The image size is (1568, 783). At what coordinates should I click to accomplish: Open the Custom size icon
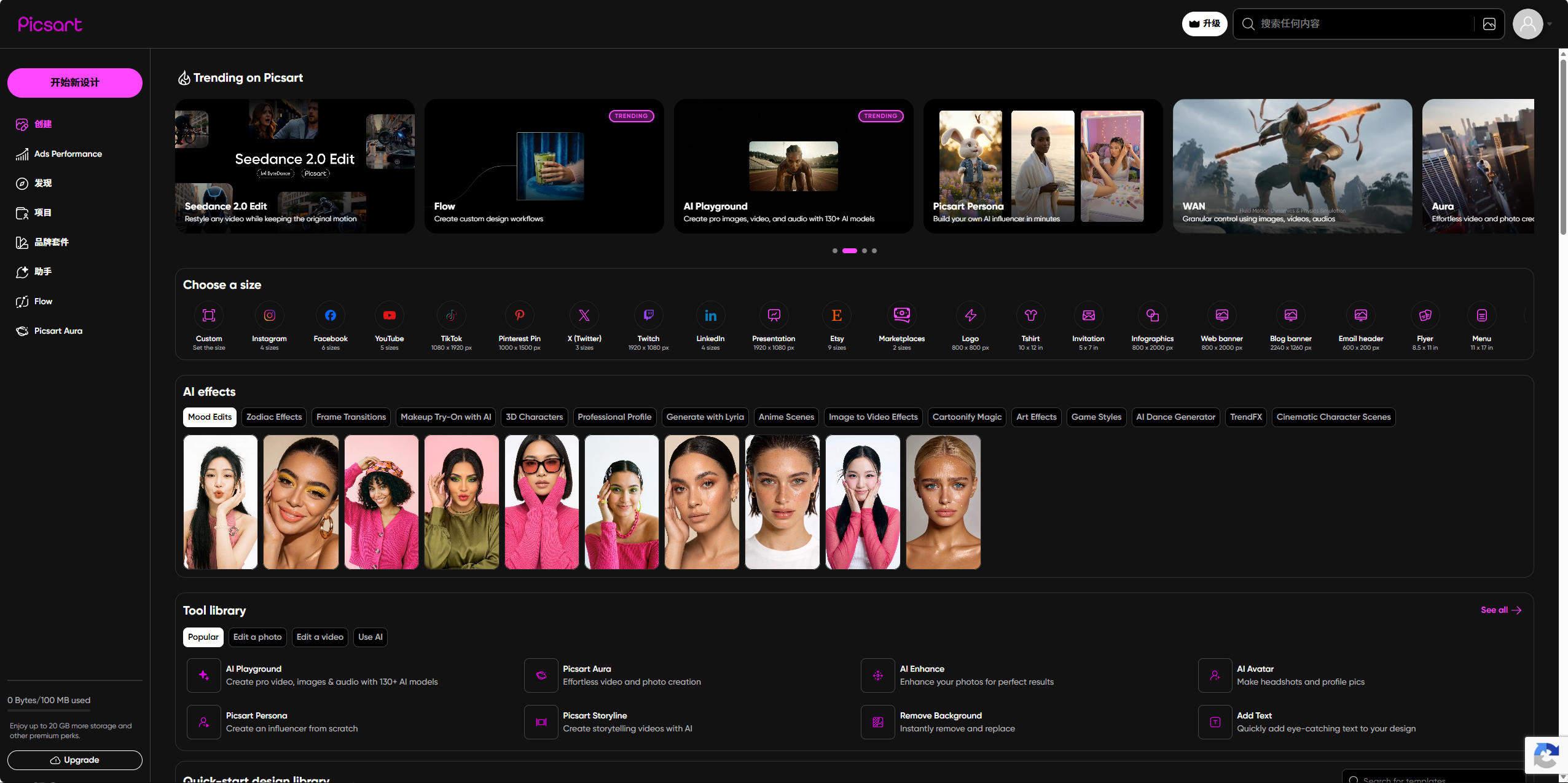[x=209, y=315]
